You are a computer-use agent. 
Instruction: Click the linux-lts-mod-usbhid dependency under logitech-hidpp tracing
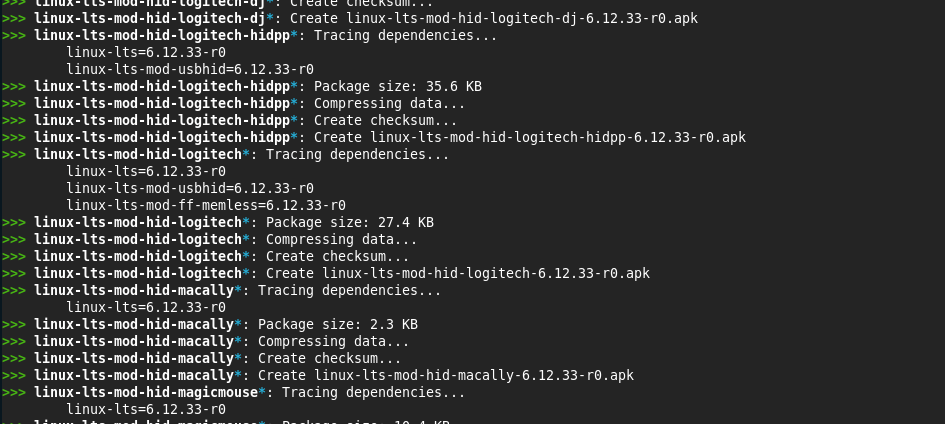point(190,69)
